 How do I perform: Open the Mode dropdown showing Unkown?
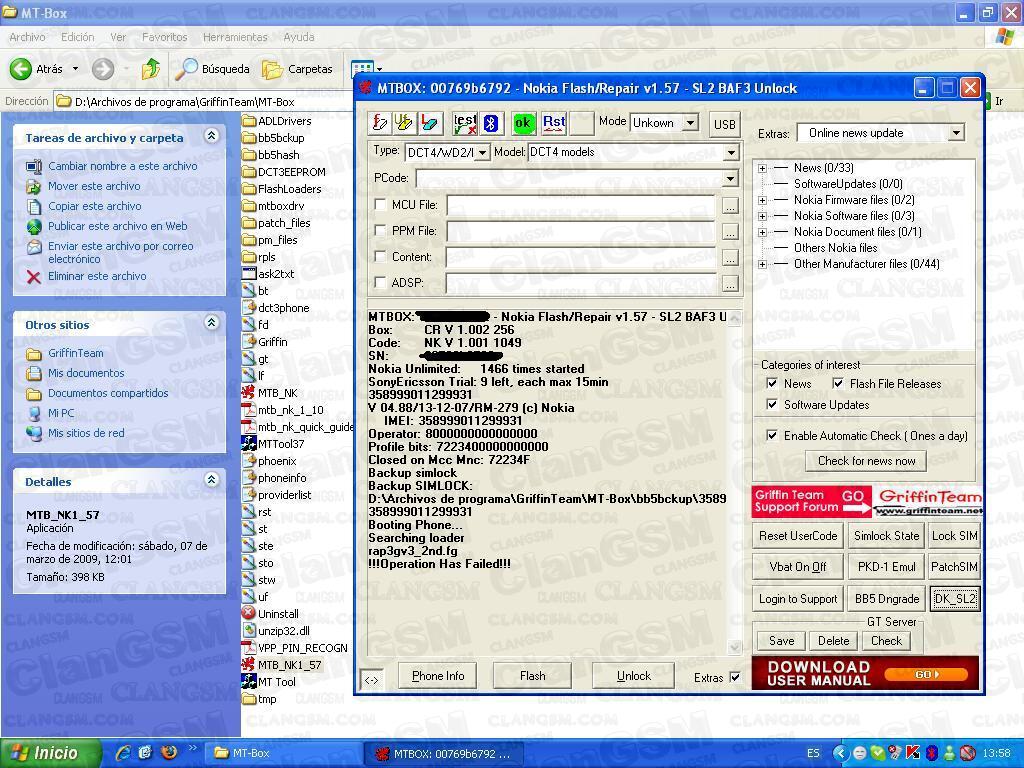click(690, 123)
